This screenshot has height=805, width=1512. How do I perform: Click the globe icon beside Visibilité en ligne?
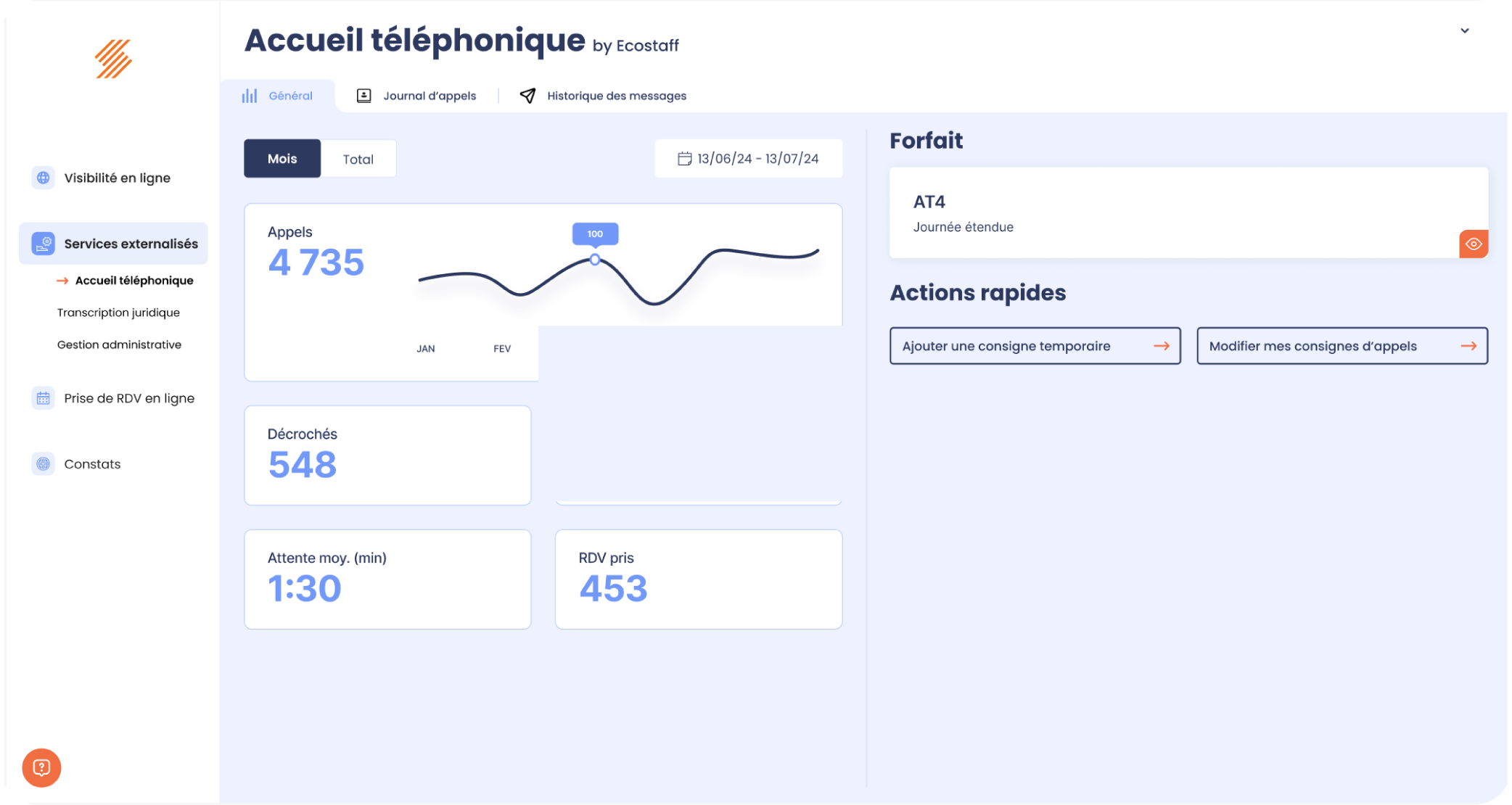(44, 178)
